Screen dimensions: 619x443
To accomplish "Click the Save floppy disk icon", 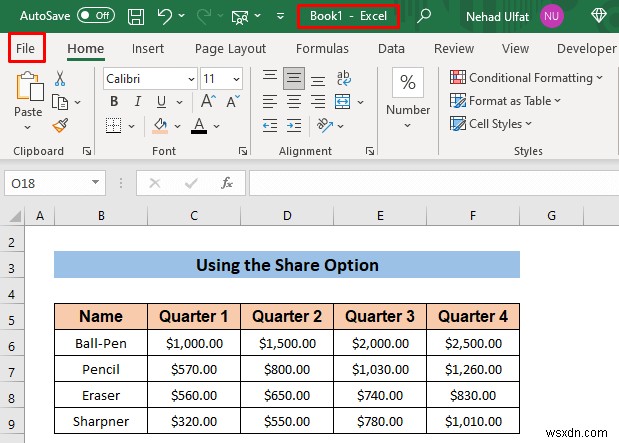I will (136, 17).
